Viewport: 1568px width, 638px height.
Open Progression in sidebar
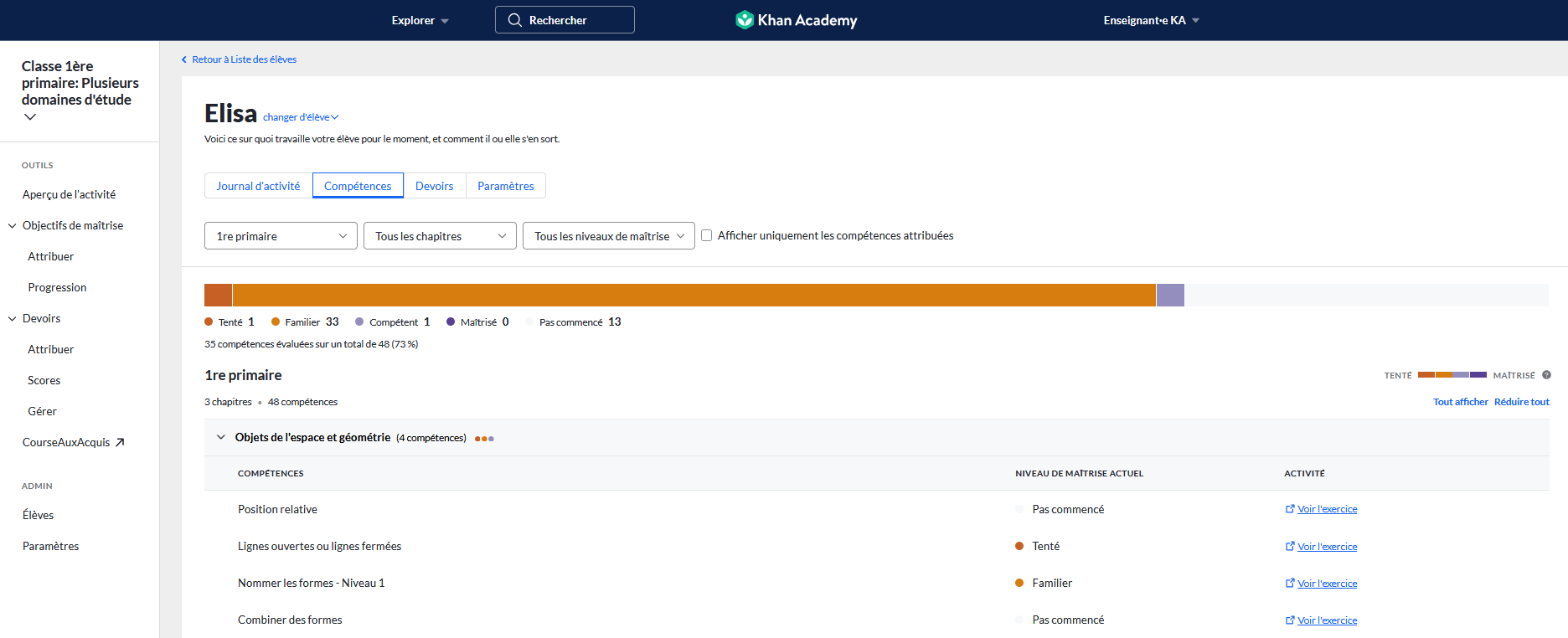(x=57, y=287)
